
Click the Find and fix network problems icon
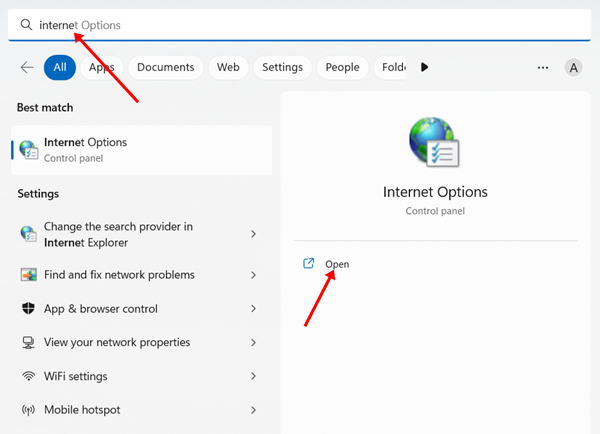(x=28, y=275)
